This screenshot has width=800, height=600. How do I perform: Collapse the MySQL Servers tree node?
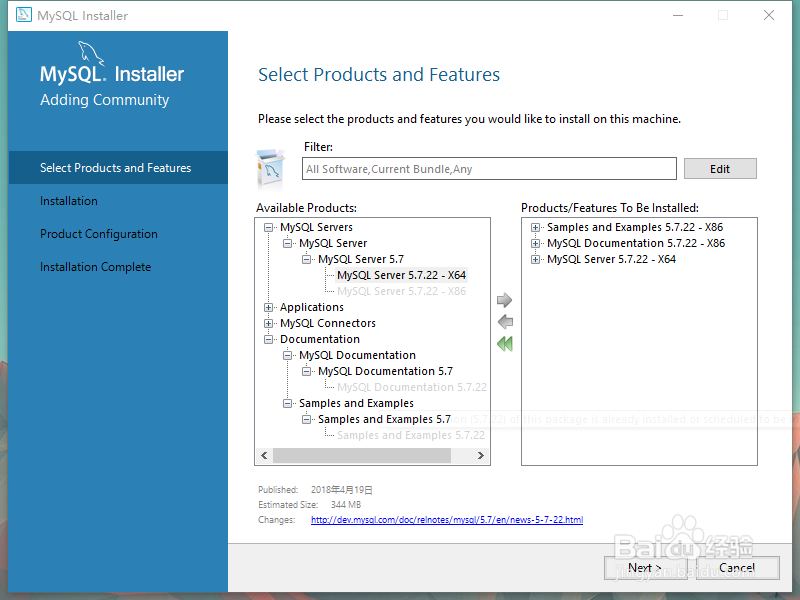268,228
